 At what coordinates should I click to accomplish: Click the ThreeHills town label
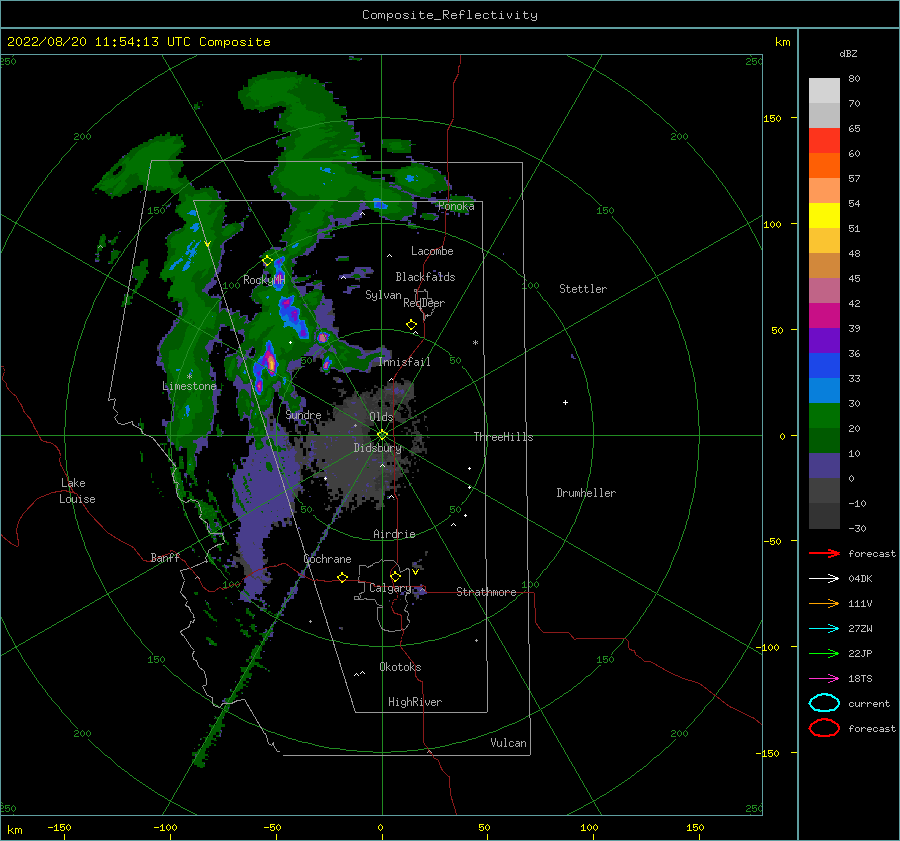(503, 437)
